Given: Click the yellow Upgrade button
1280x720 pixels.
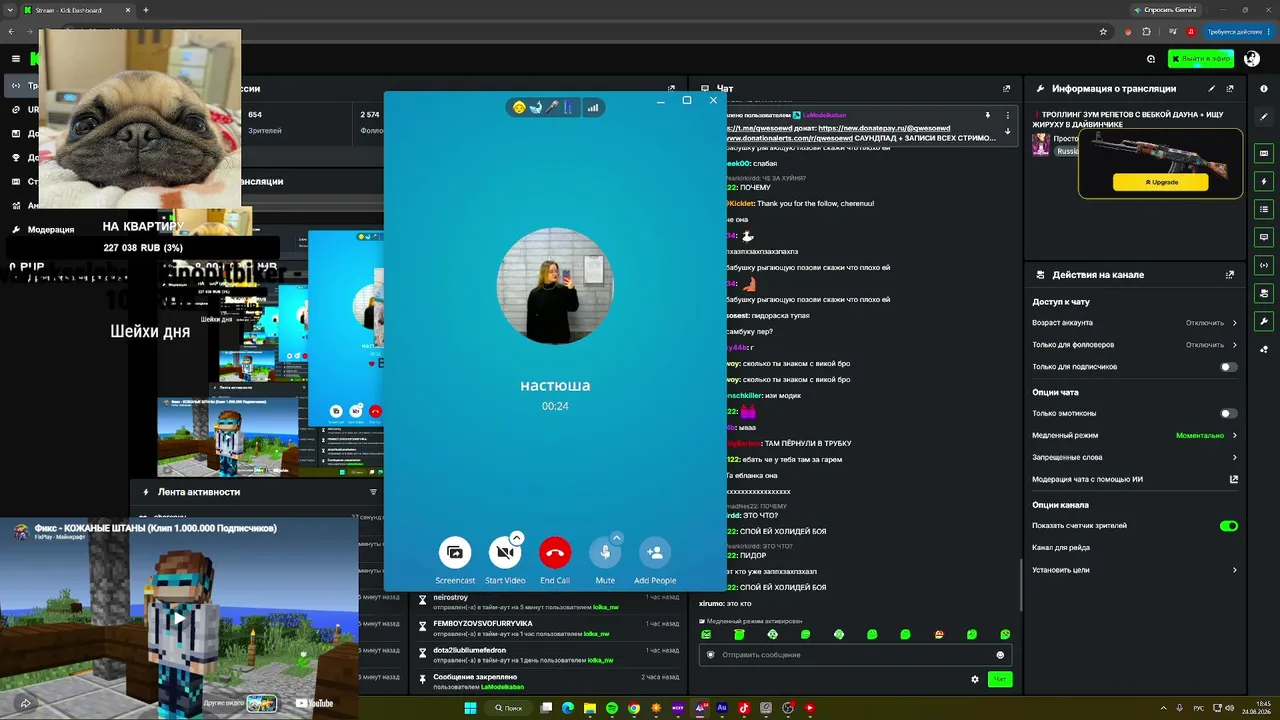Looking at the screenshot, I should coord(1160,182).
